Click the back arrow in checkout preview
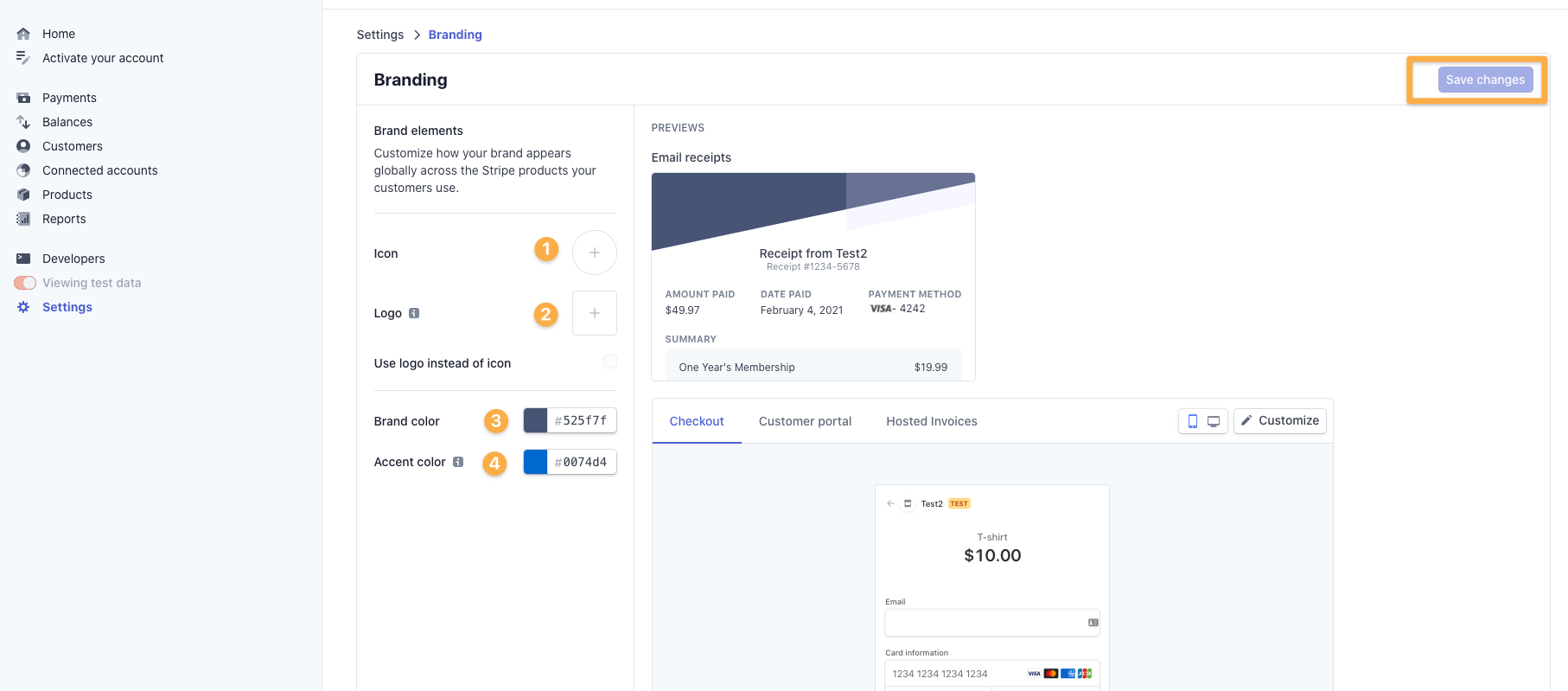 [890, 503]
